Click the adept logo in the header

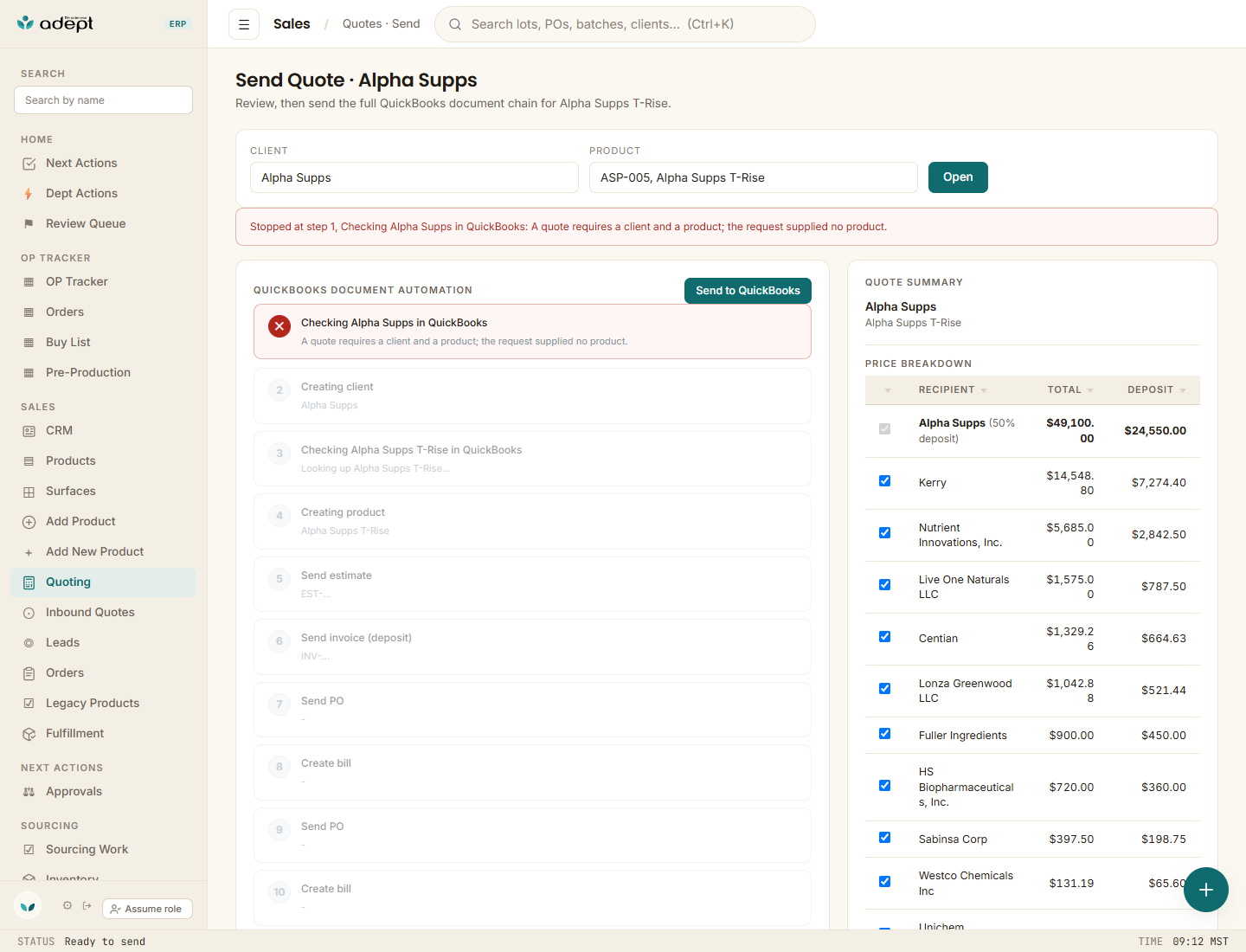(x=55, y=23)
